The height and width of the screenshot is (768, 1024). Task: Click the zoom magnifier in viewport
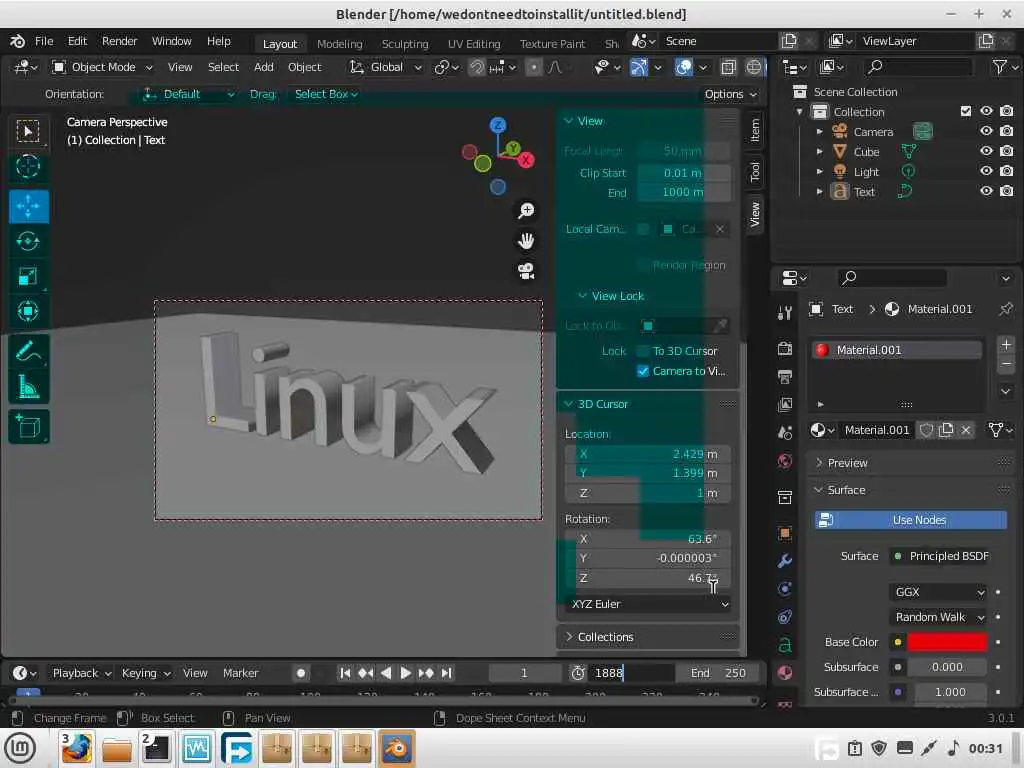[x=526, y=210]
